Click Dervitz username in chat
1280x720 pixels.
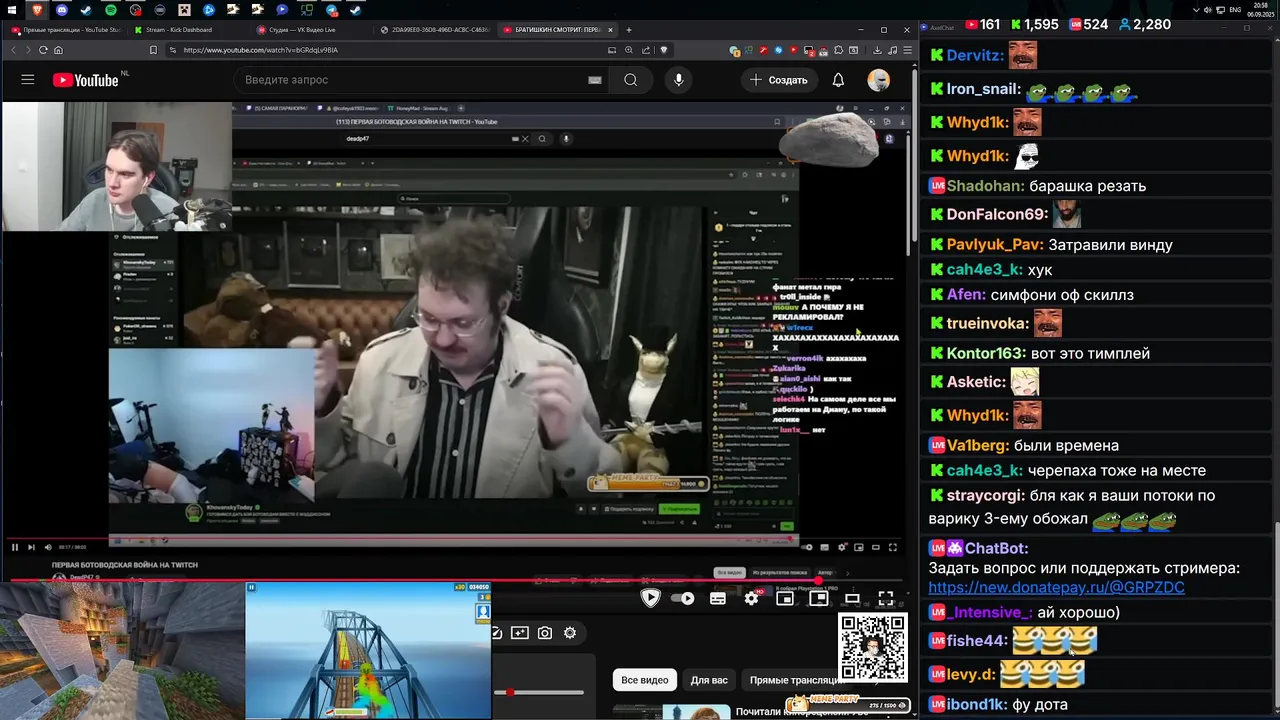[x=975, y=56]
